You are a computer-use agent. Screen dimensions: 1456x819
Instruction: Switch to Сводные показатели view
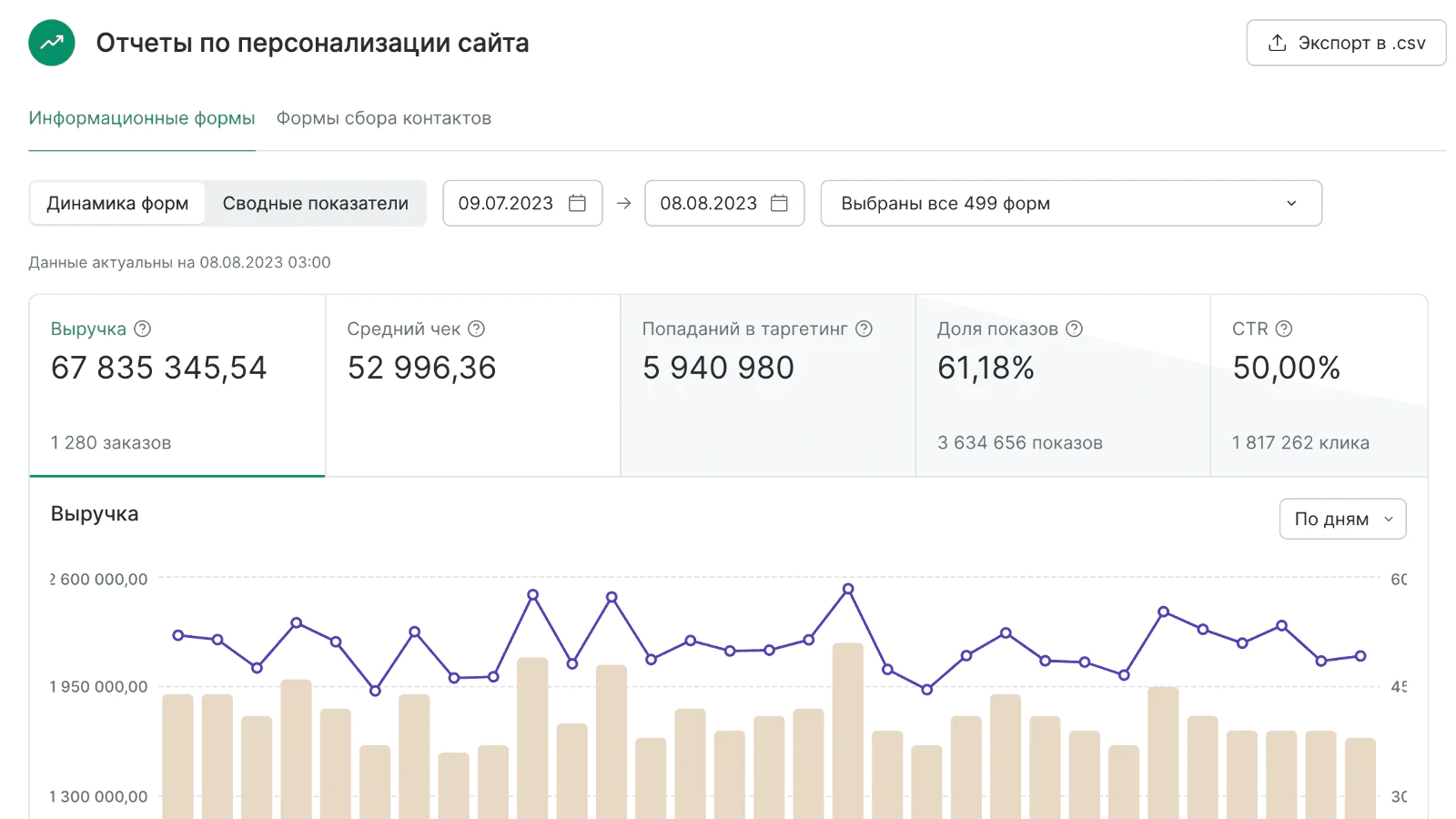click(315, 203)
